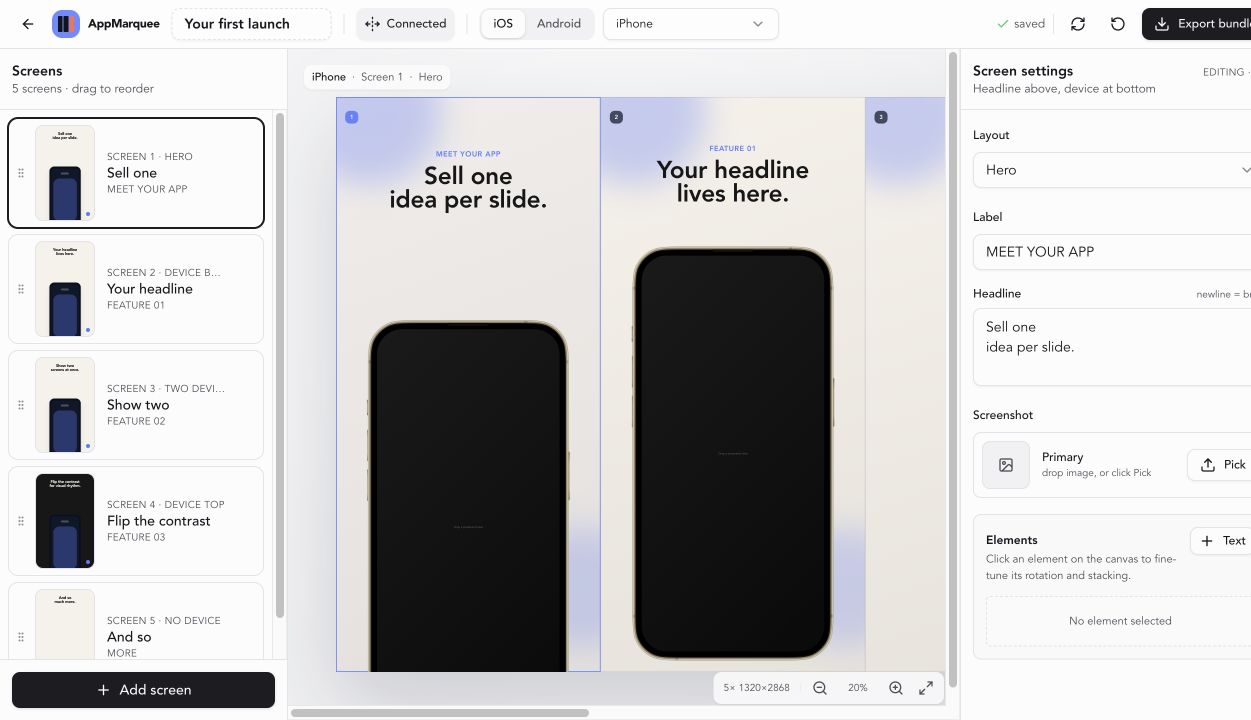
Task: Switch platform to iOS
Action: 503,24
